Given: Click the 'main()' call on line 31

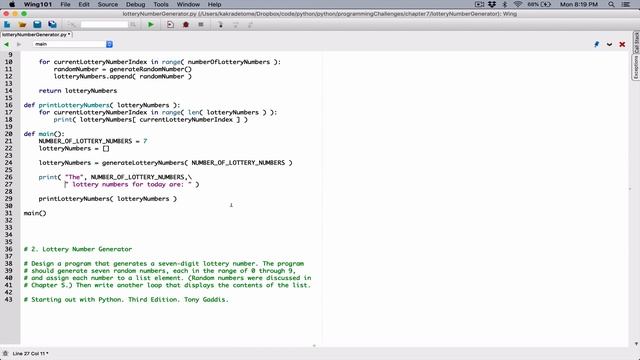Looking at the screenshot, I should click(x=35, y=213).
